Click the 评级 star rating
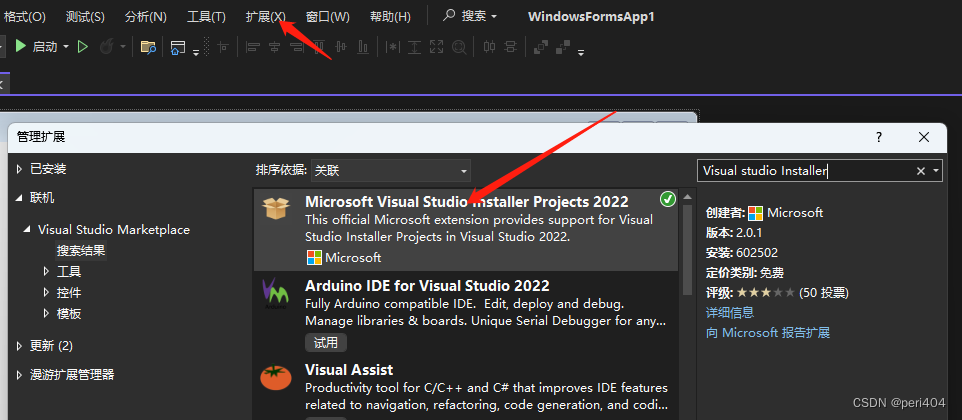 (766, 292)
